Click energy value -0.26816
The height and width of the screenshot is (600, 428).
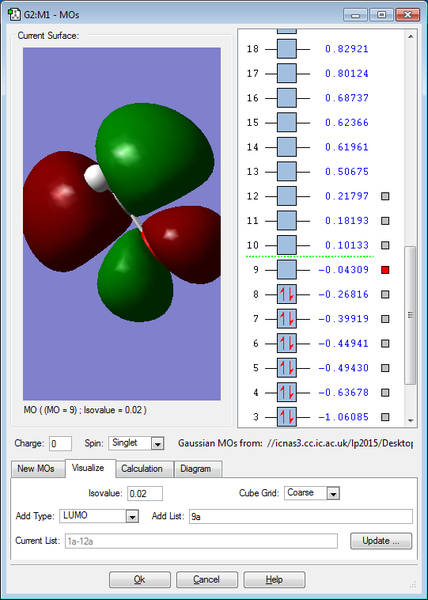click(x=343, y=294)
